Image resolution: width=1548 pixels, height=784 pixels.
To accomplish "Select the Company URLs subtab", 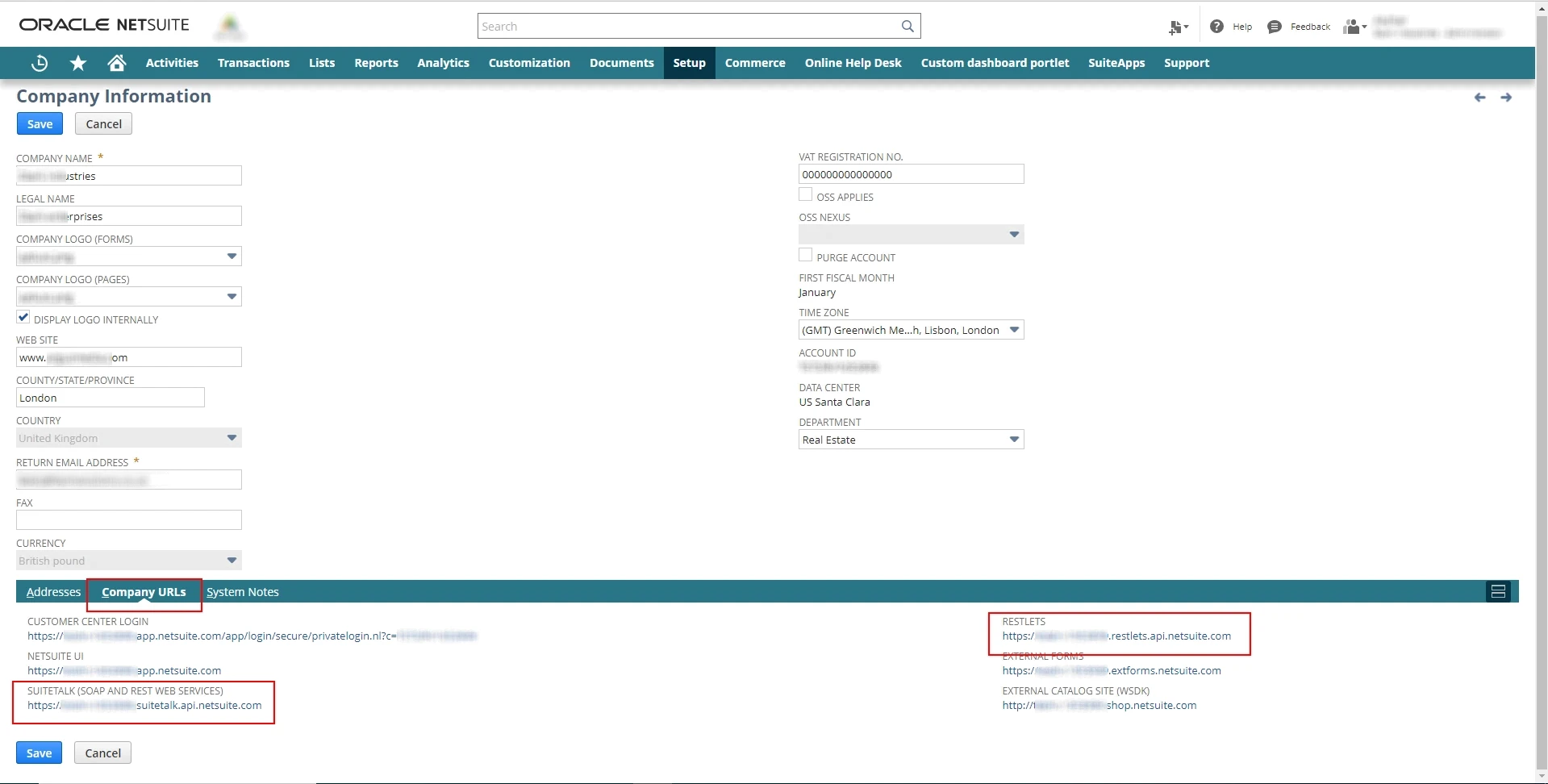I will (x=144, y=592).
